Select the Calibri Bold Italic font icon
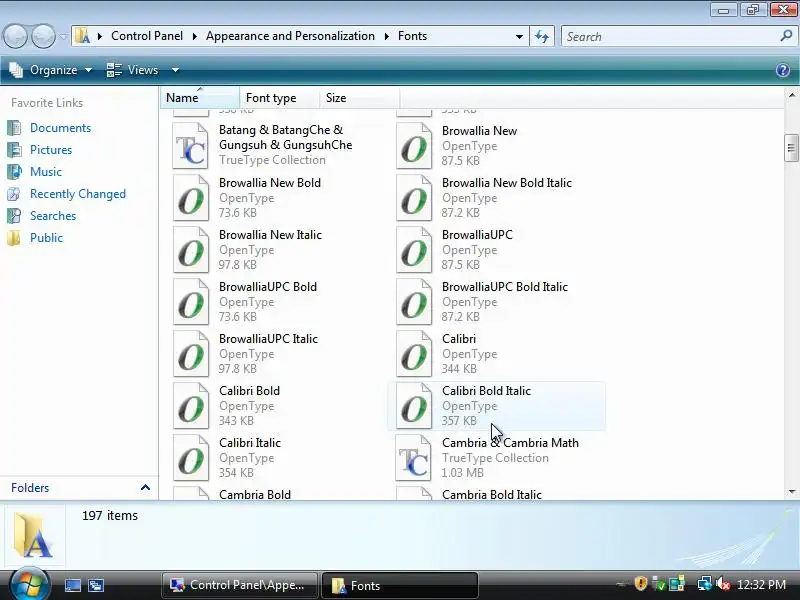This screenshot has width=800, height=600. [x=414, y=406]
